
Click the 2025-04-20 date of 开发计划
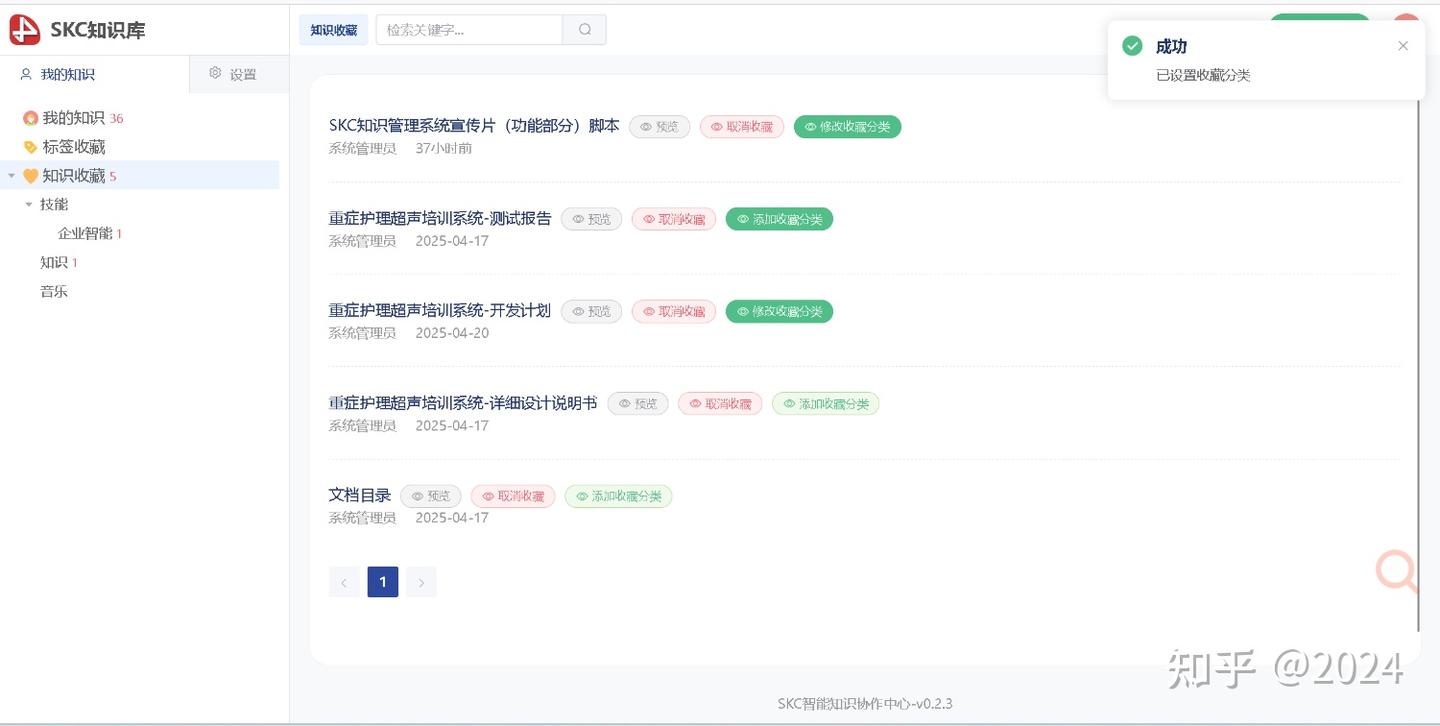click(452, 333)
